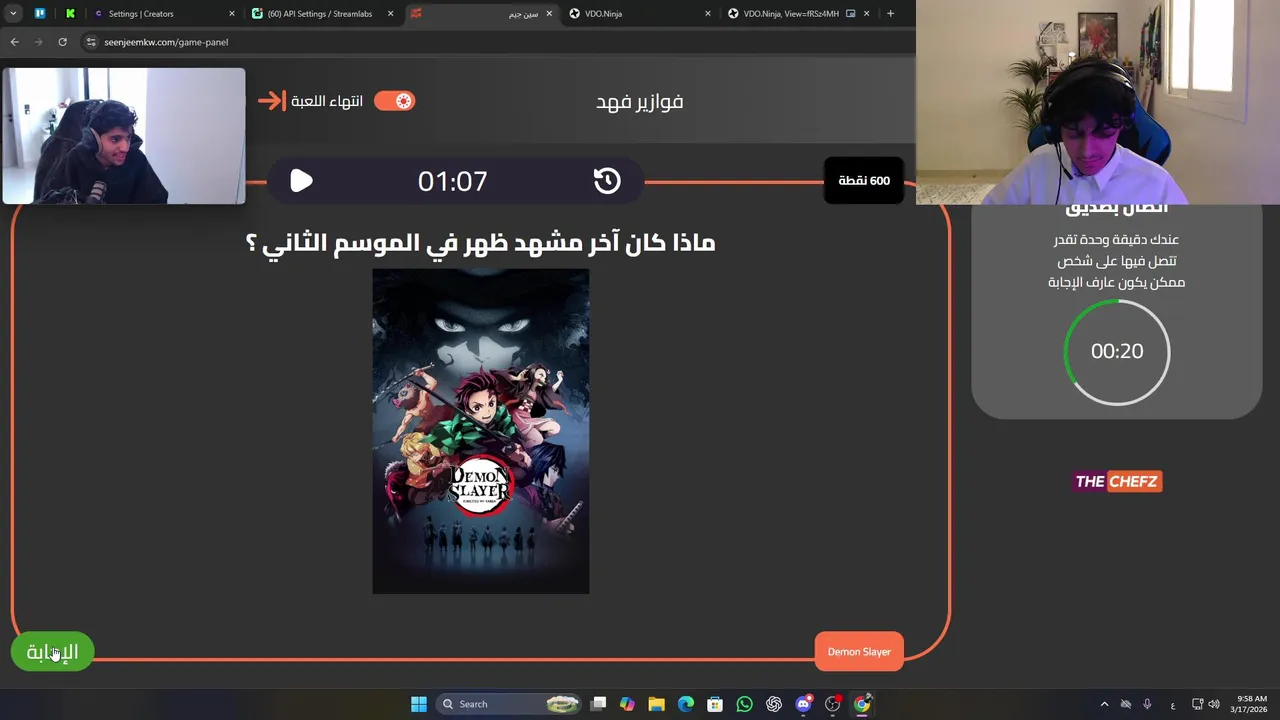Open volume control in the system tray
Viewport: 1280px width, 720px height.
point(1214,704)
